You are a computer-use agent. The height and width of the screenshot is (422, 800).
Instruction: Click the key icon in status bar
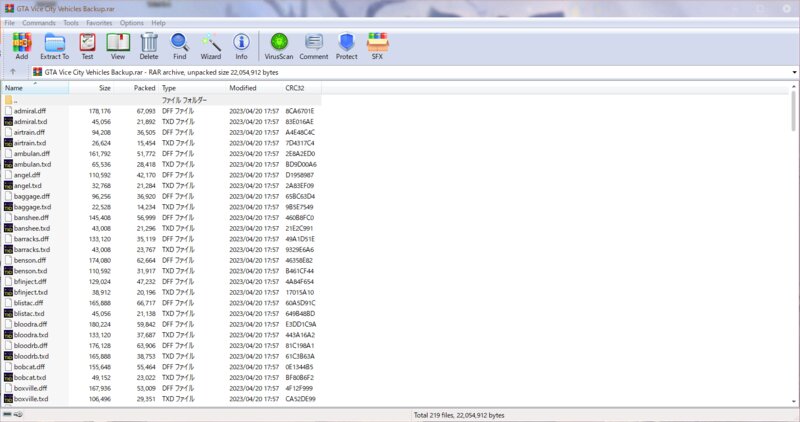(x=18, y=414)
